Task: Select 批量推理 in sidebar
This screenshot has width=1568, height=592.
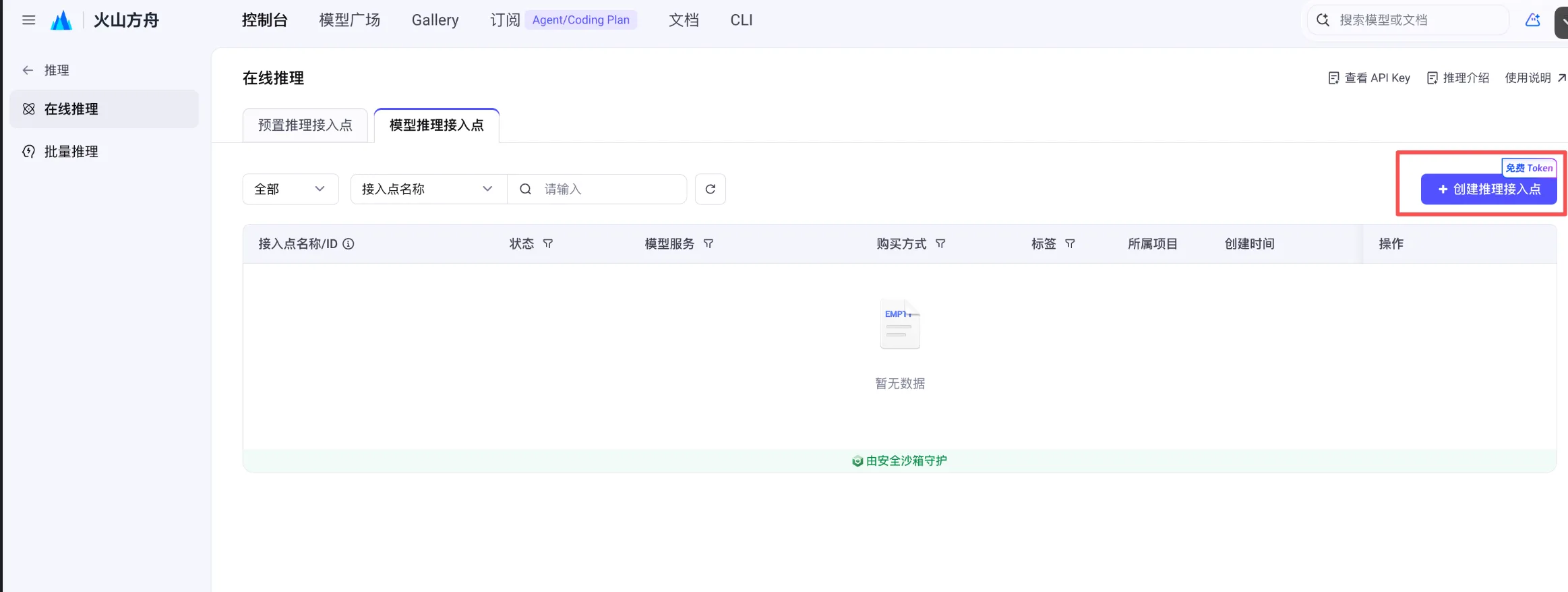Action: 104,152
